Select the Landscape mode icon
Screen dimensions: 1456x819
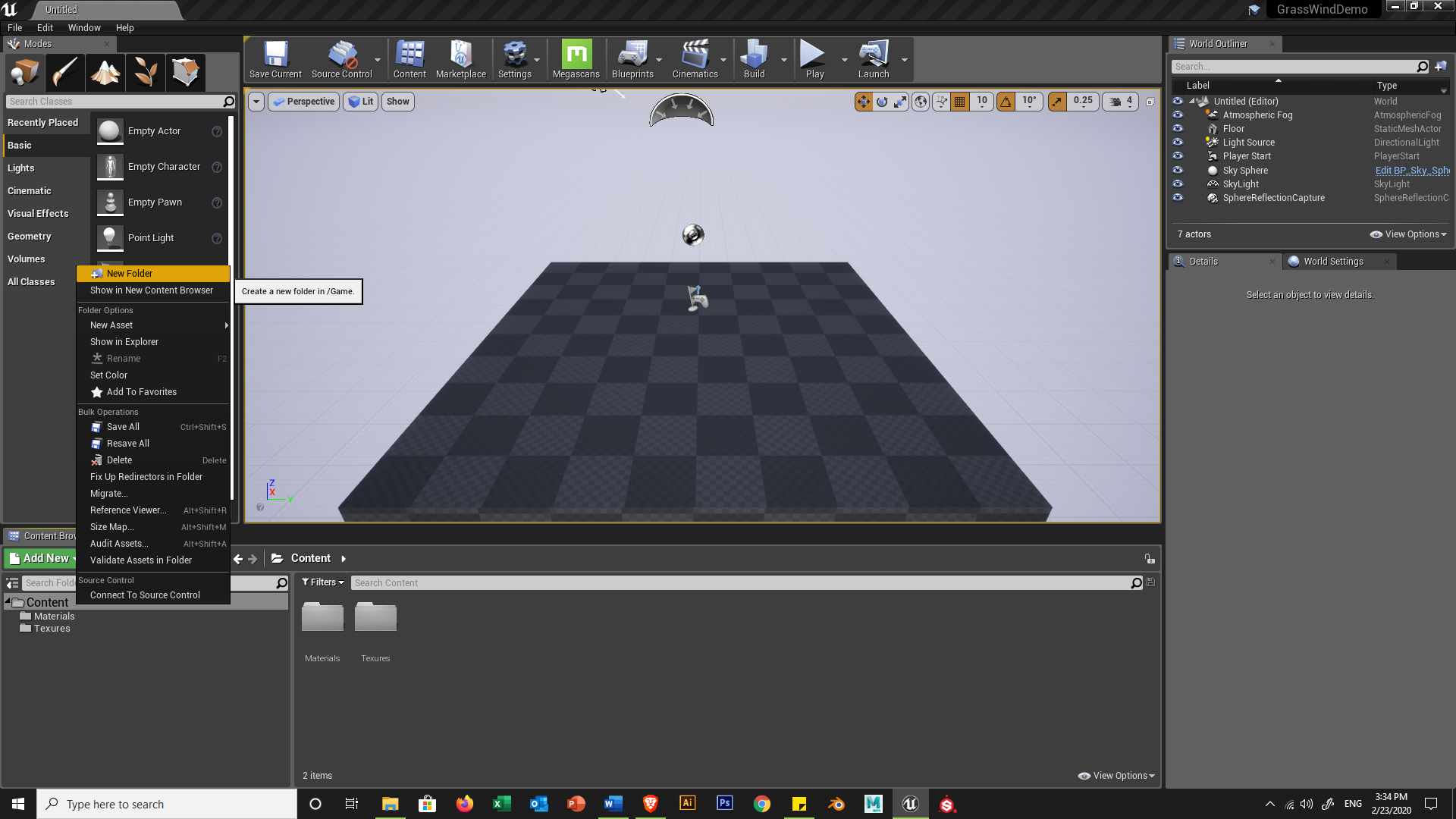(105, 73)
